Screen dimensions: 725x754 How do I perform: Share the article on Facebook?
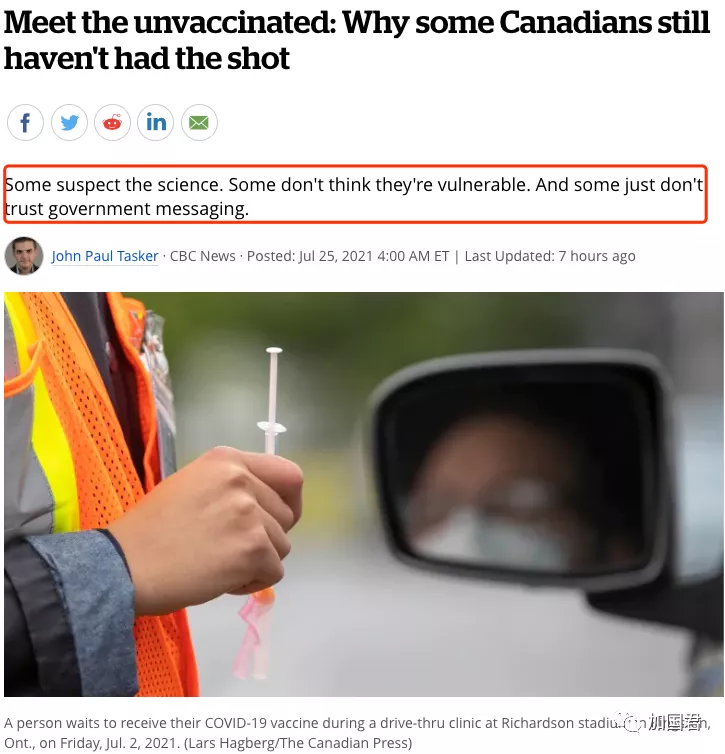[x=25, y=122]
